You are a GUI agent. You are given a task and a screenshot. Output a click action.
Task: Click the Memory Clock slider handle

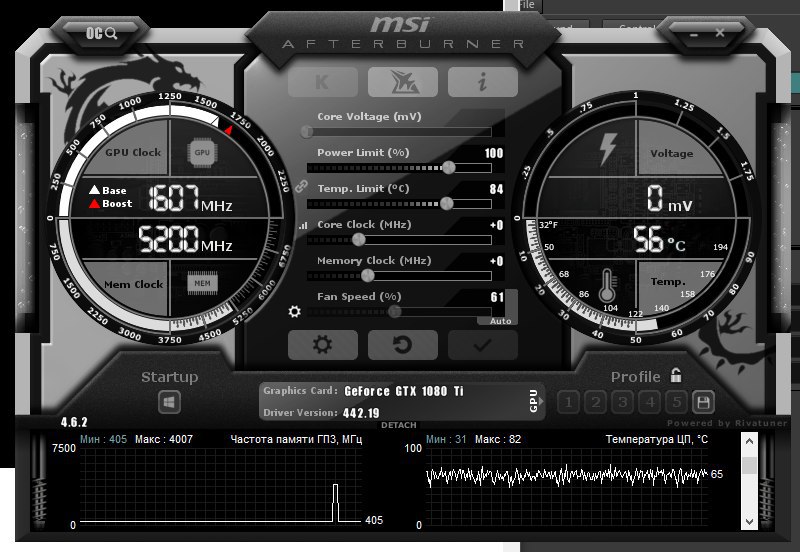point(367,275)
